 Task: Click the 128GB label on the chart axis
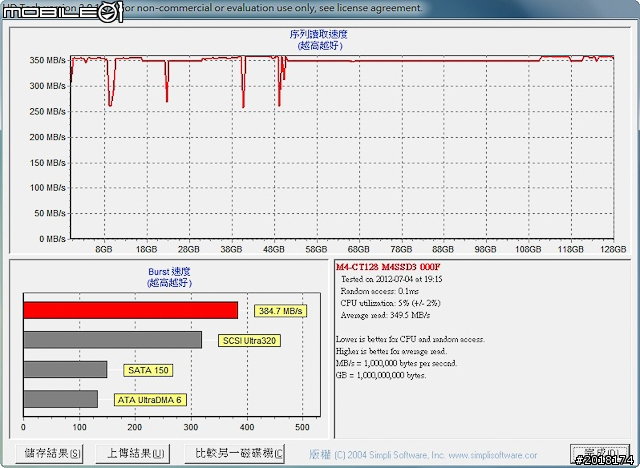[x=614, y=250]
